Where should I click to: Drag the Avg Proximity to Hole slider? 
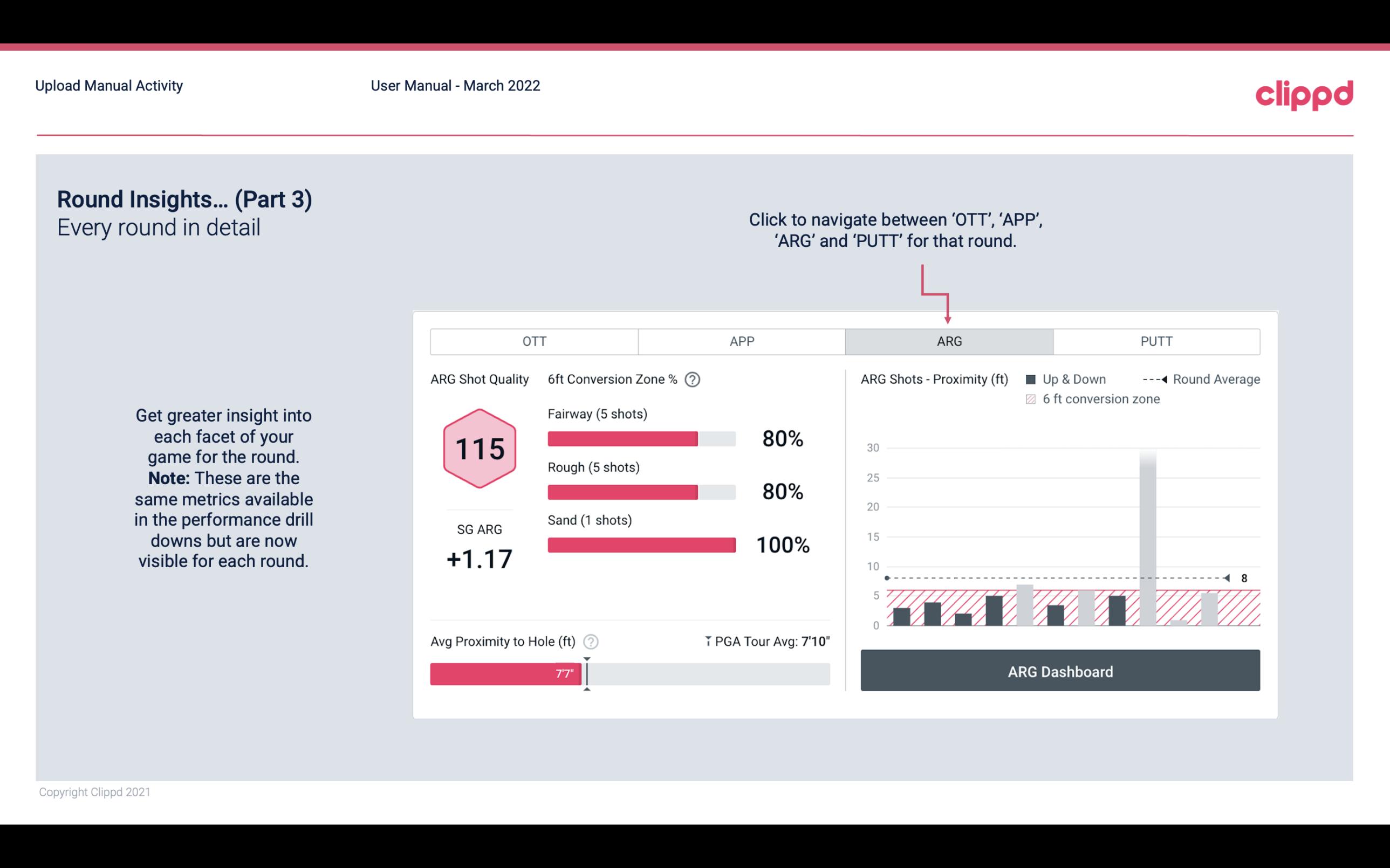tap(586, 671)
